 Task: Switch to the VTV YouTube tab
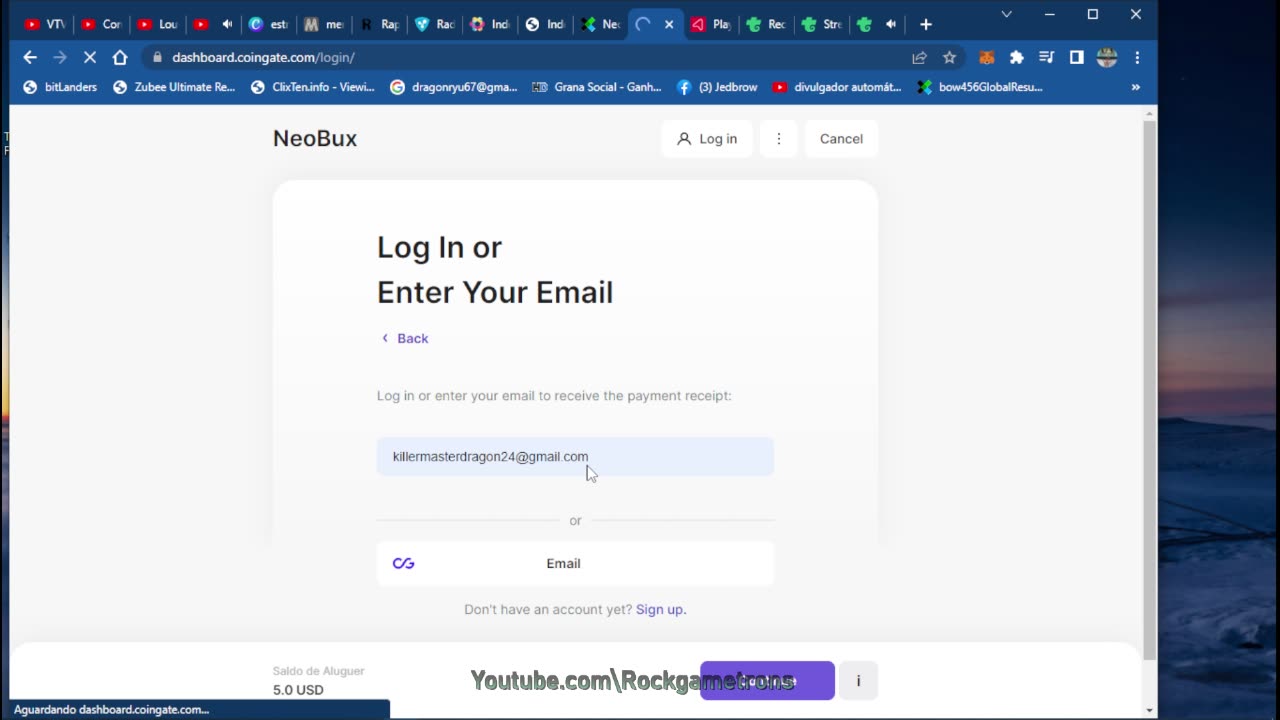pyautogui.click(x=45, y=24)
